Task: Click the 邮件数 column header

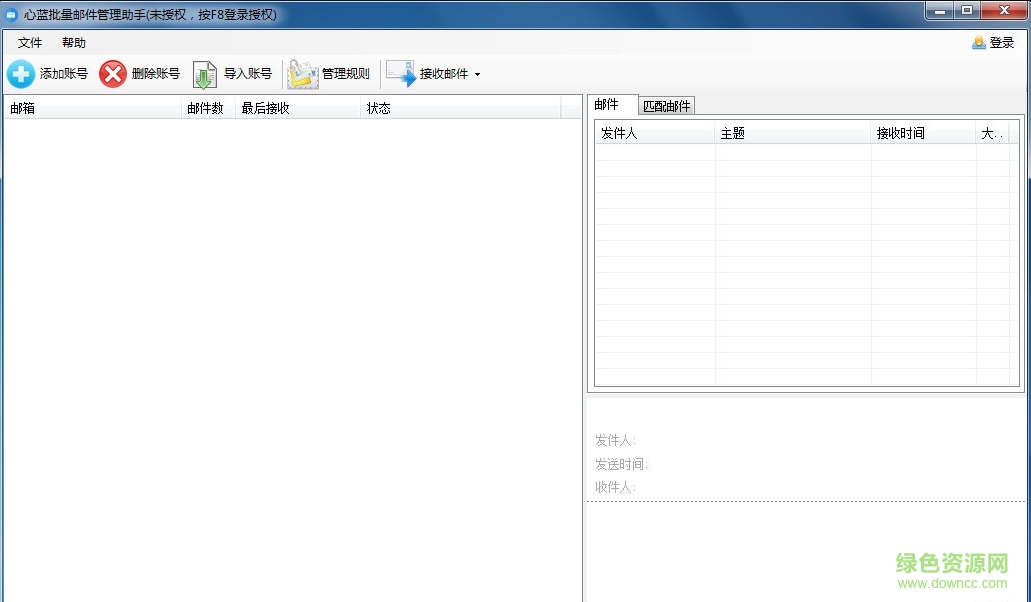Action: (206, 108)
